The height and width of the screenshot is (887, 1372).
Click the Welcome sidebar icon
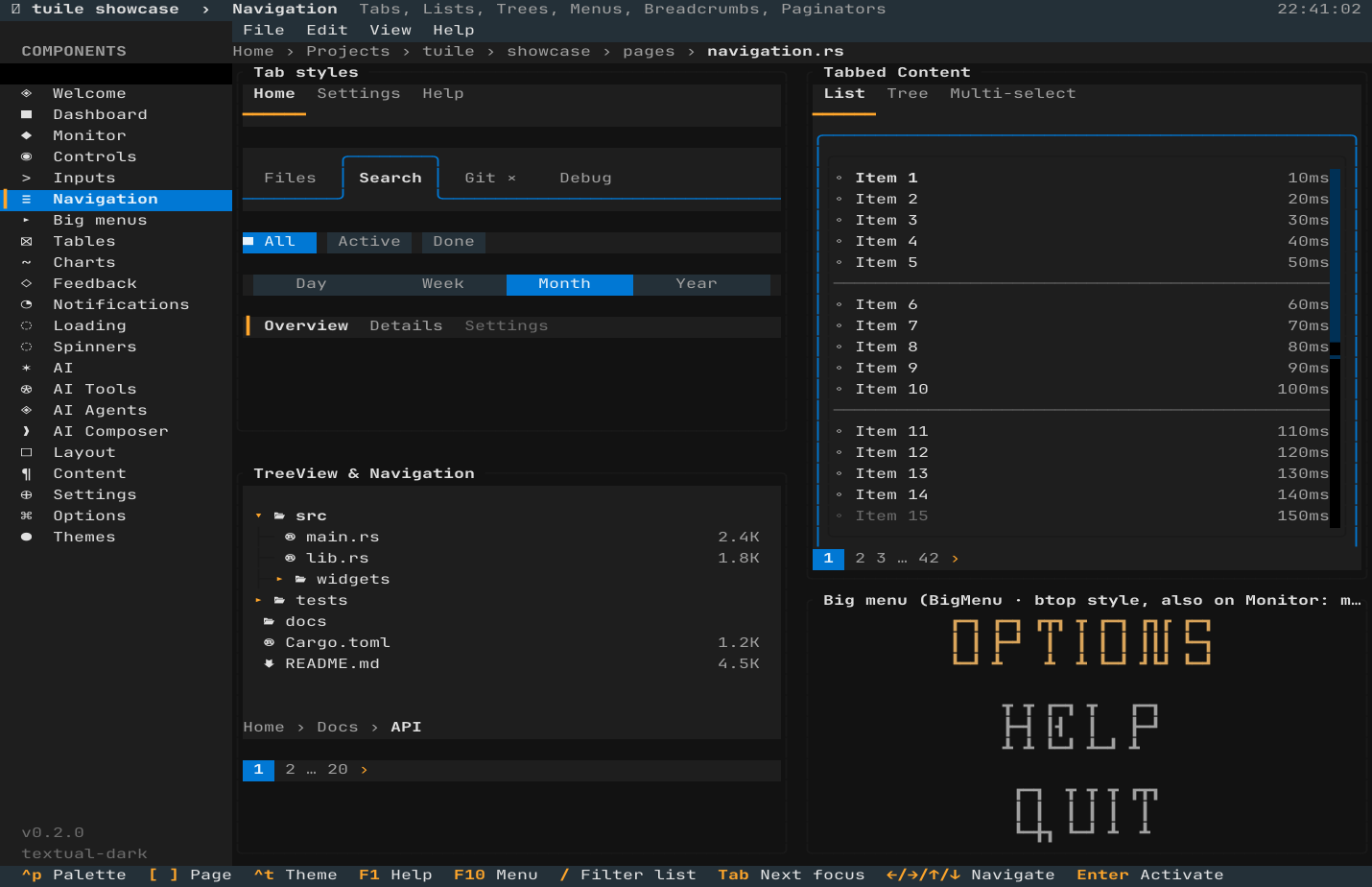(26, 93)
